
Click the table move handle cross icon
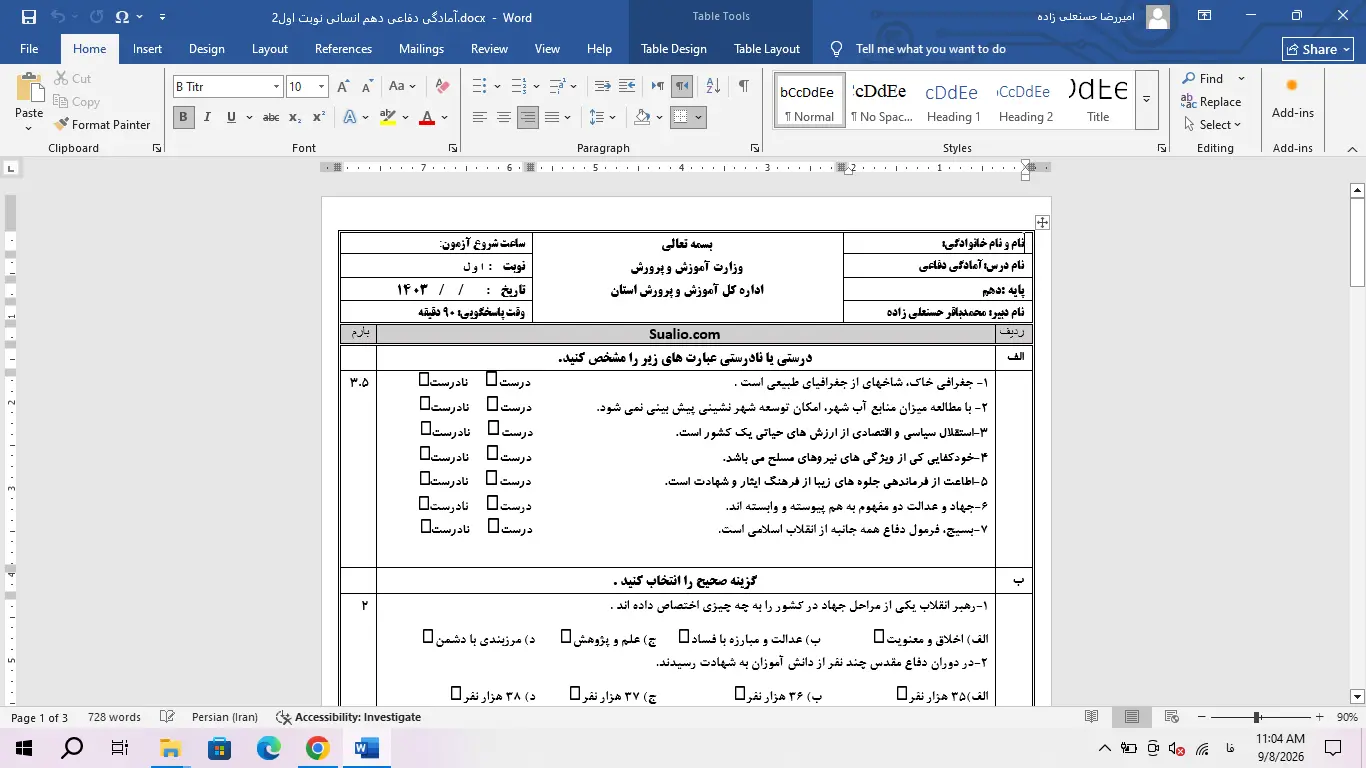[x=1042, y=222]
